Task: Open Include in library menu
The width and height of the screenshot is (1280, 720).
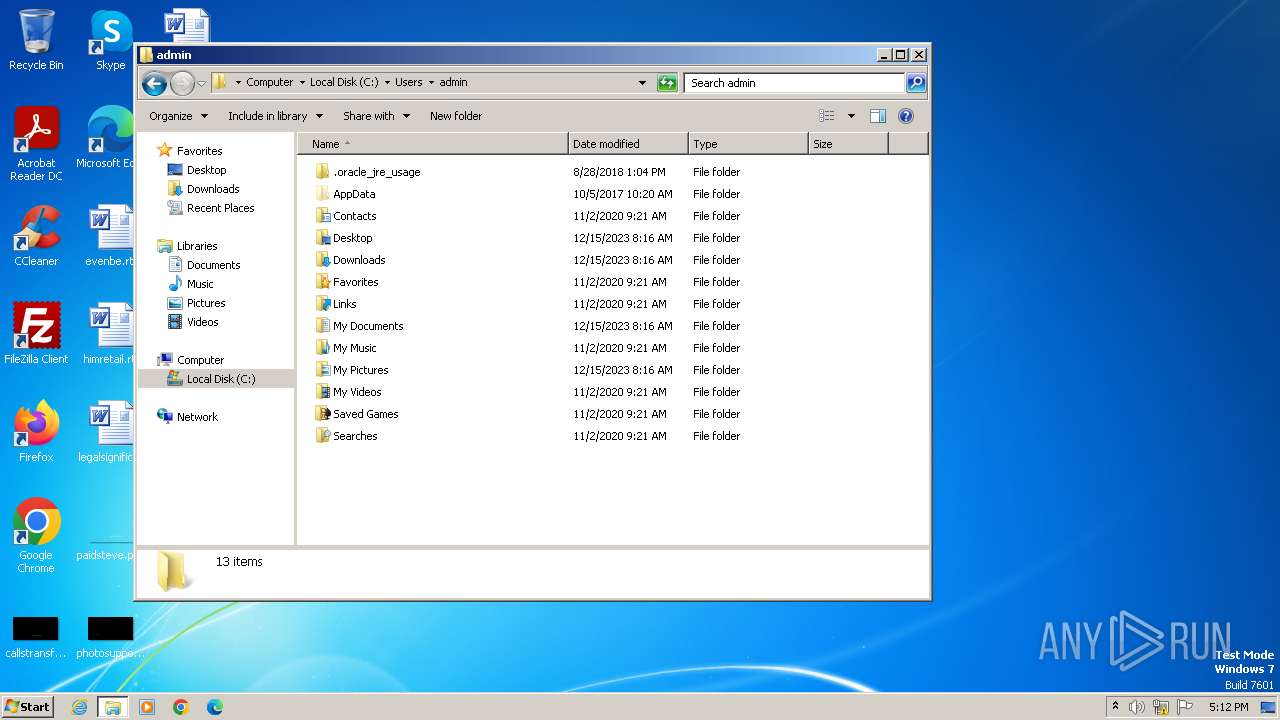Action: pos(274,116)
